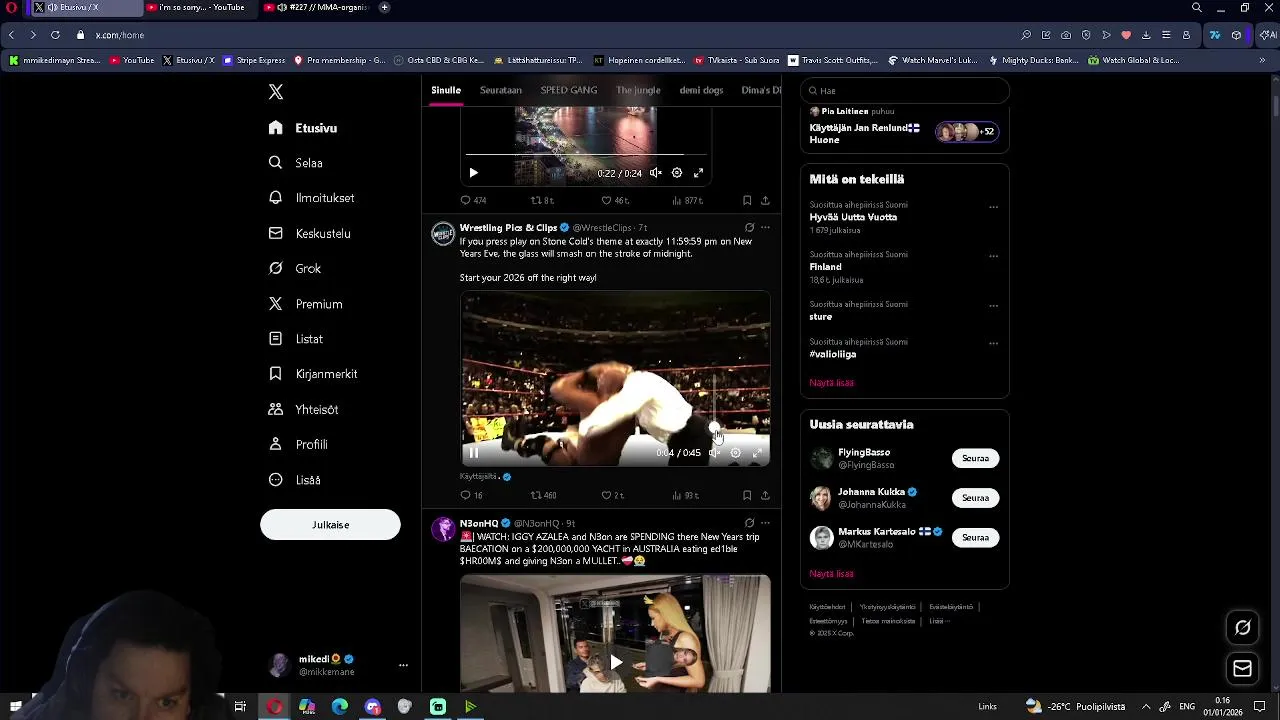The image size is (1280, 720).
Task: Switch to SPEED GANG tab
Action: click(x=569, y=90)
